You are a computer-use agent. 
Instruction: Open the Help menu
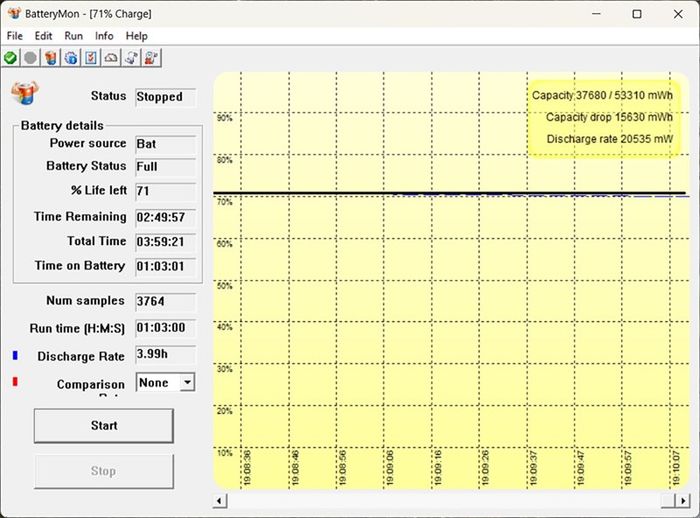pyautogui.click(x=136, y=36)
